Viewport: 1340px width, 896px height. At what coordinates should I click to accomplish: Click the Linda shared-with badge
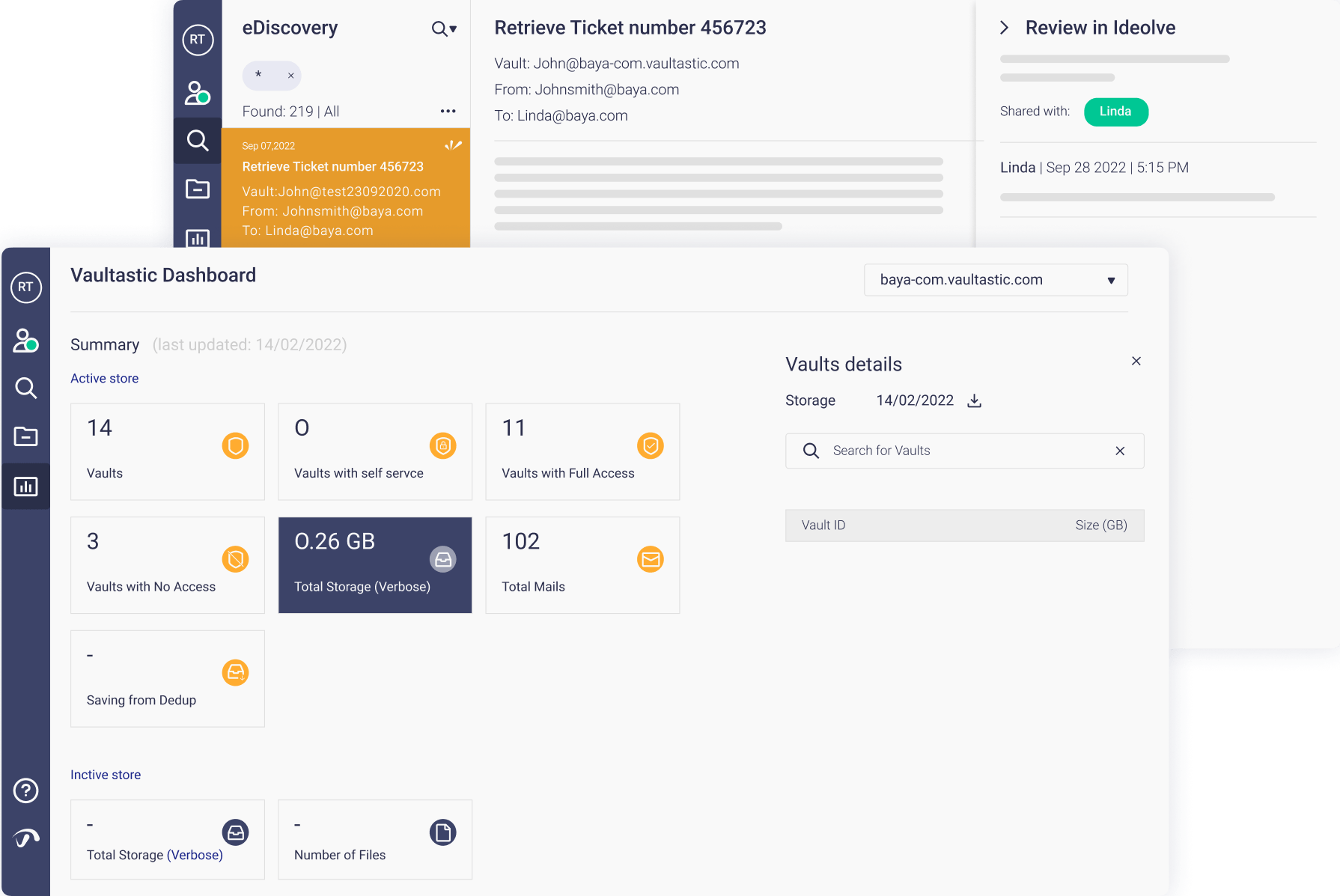point(1115,112)
